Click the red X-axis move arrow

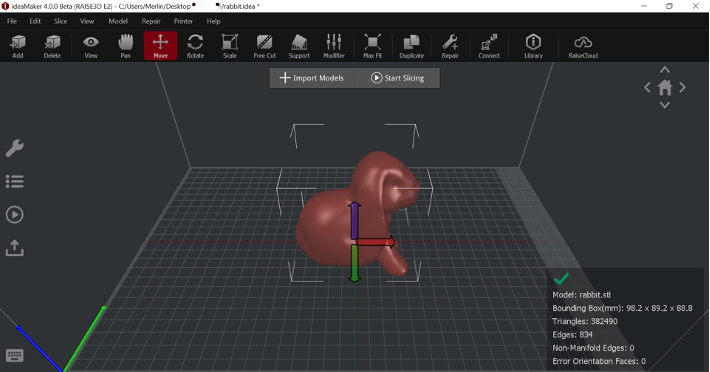tap(376, 242)
